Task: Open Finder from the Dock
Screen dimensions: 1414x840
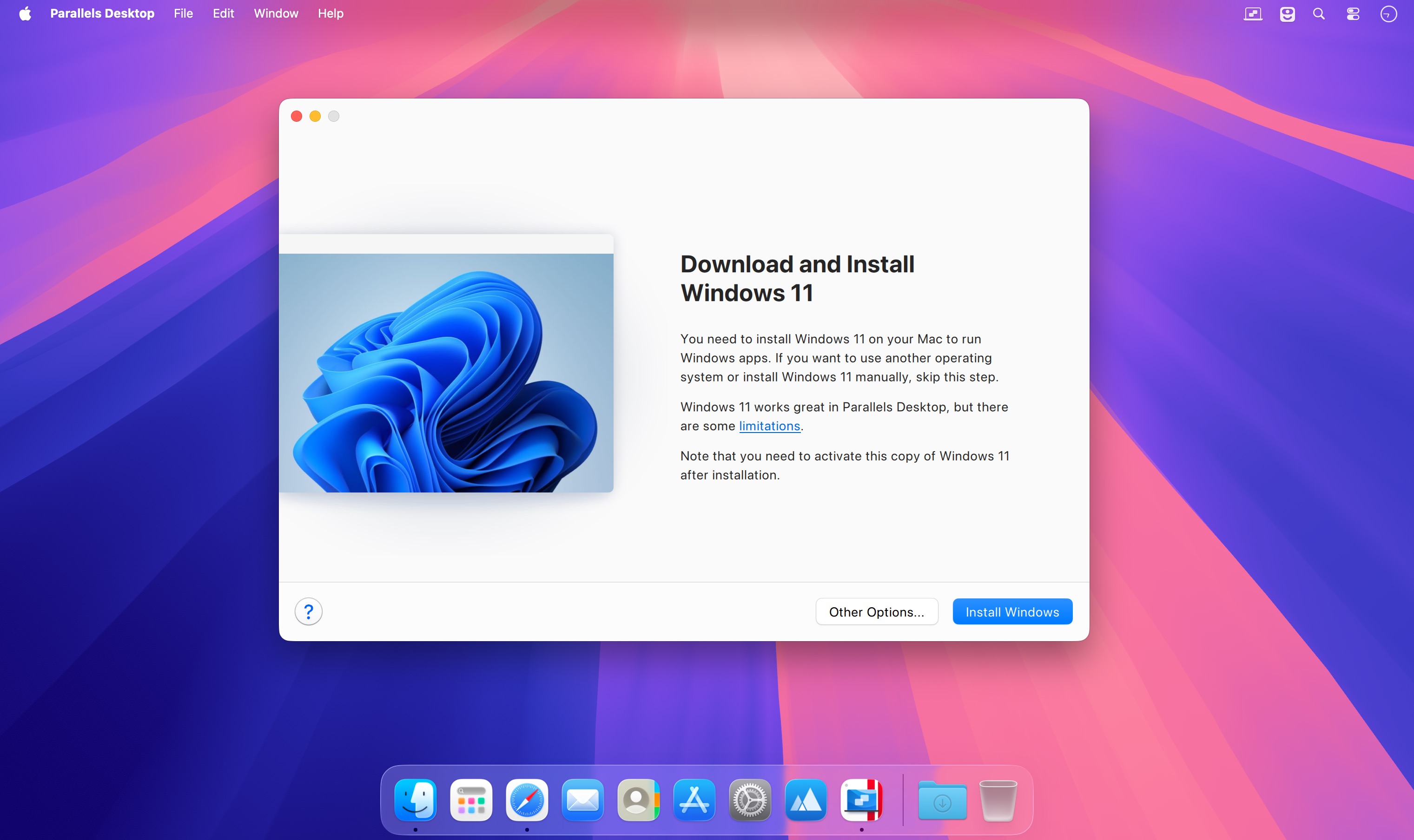Action: click(x=416, y=801)
